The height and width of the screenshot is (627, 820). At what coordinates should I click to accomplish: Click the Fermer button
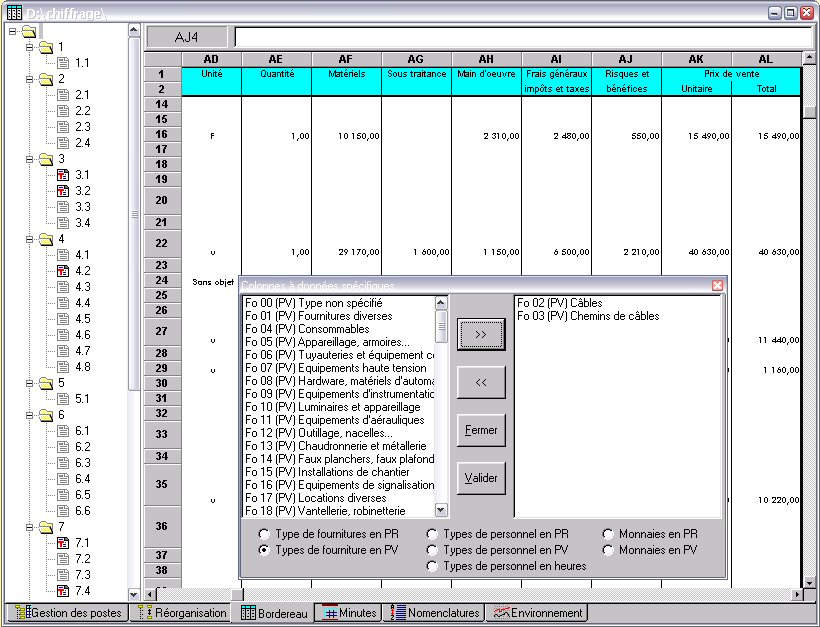click(481, 430)
